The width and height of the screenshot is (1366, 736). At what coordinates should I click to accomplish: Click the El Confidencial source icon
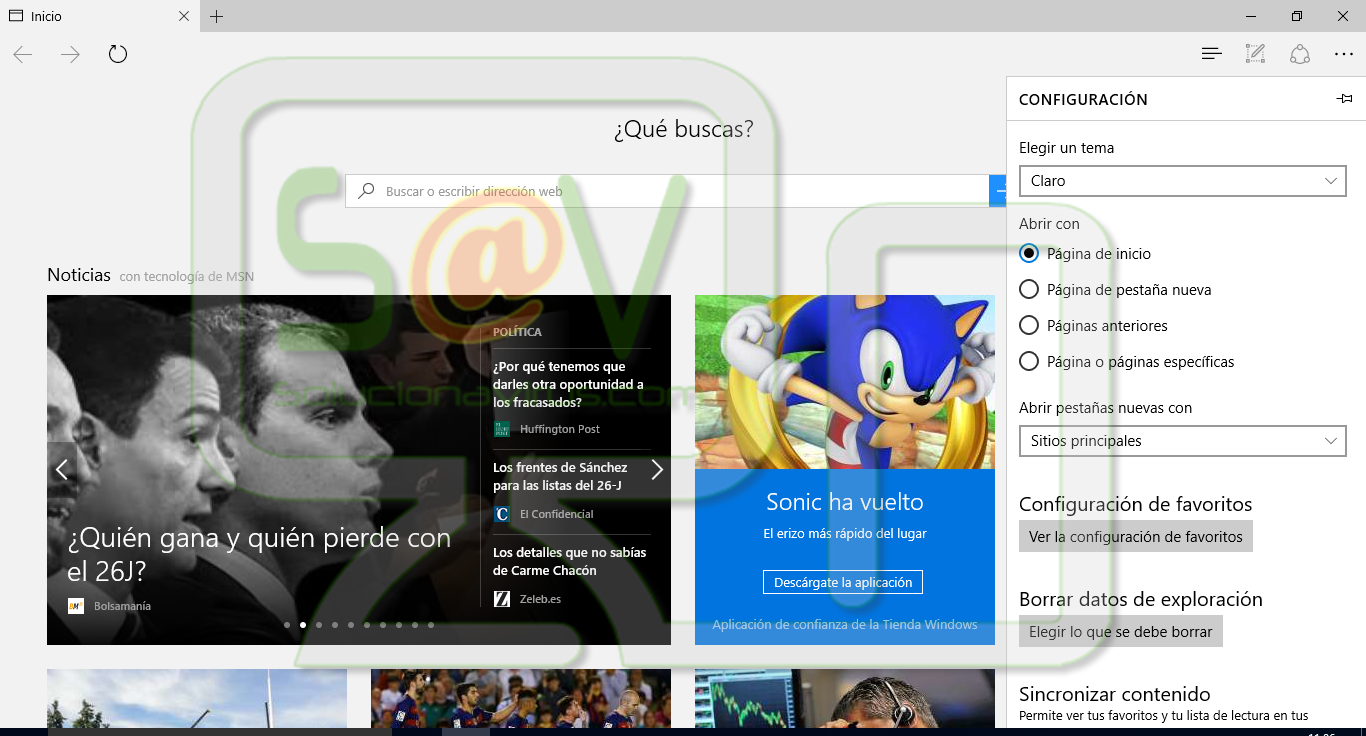tap(502, 514)
